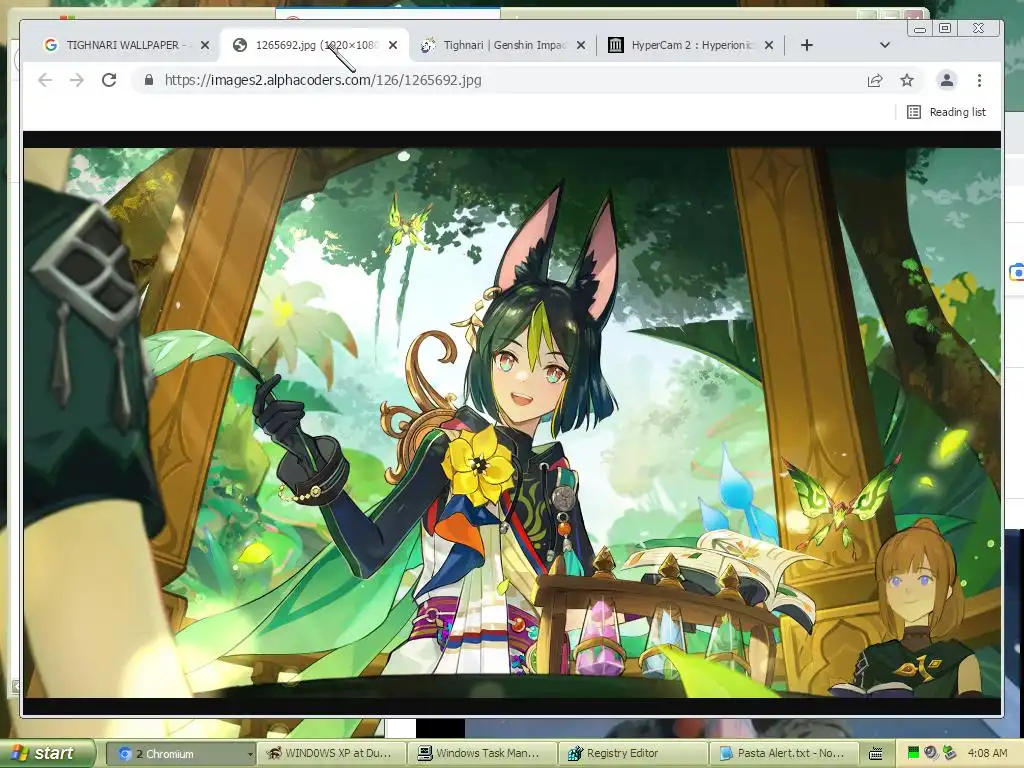Close the TIGHNARI WALLPAPER tab
1024x768 pixels.
205,45
